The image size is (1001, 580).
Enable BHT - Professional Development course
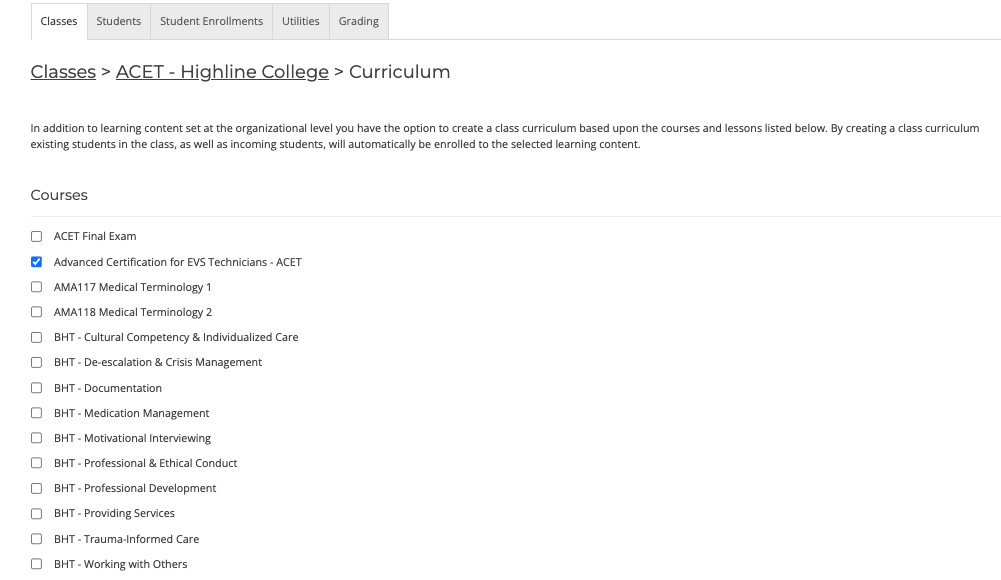pos(36,488)
